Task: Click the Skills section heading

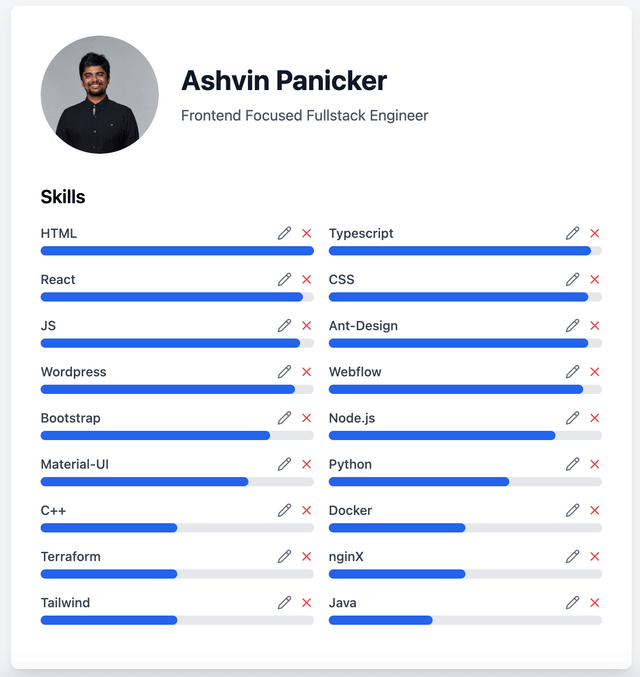Action: point(63,196)
